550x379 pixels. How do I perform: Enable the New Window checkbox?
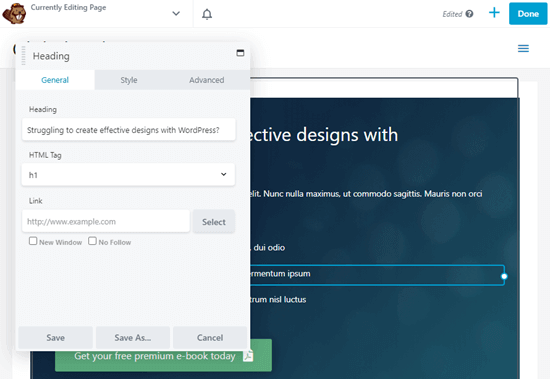[33, 241]
